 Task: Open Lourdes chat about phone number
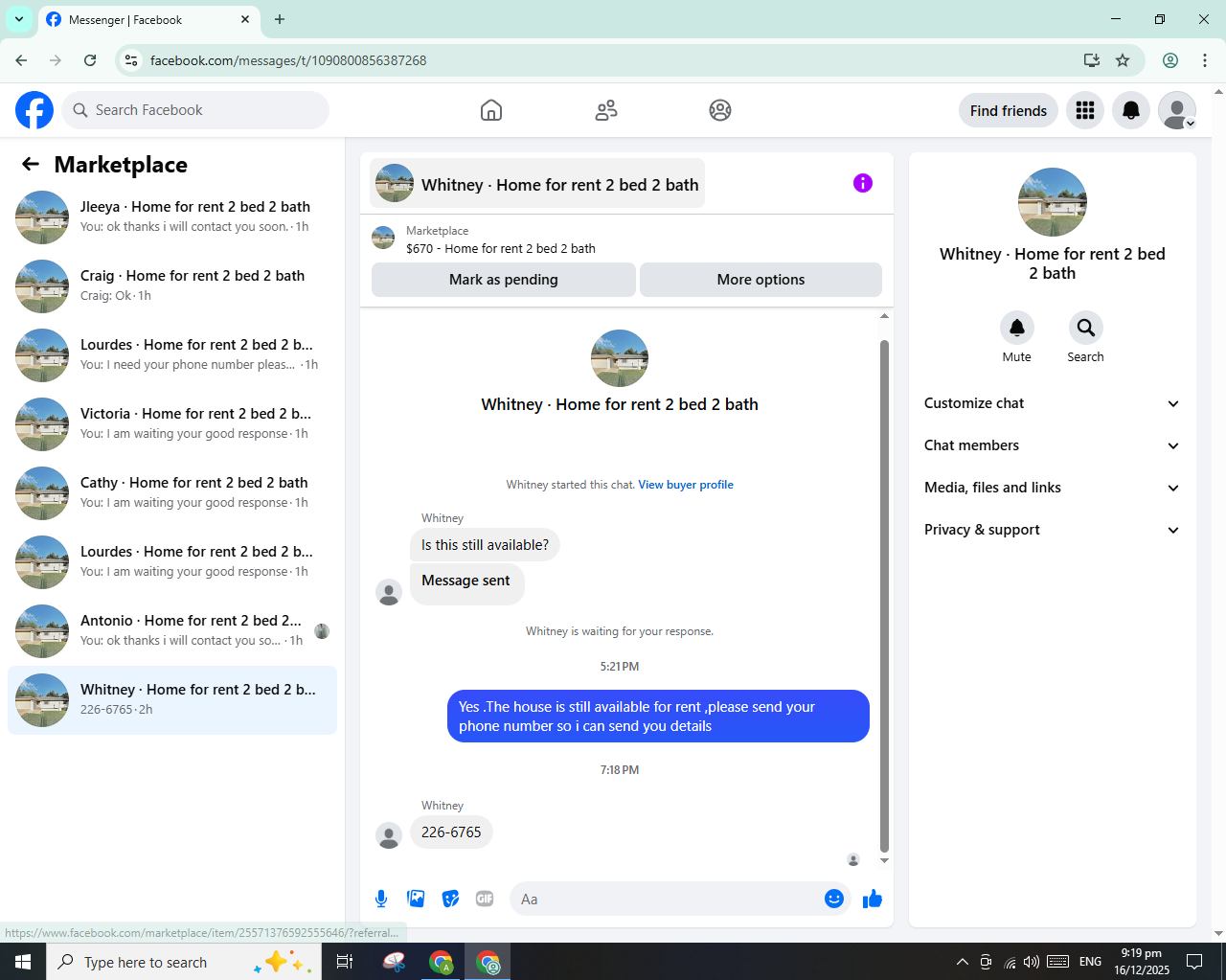click(x=172, y=355)
